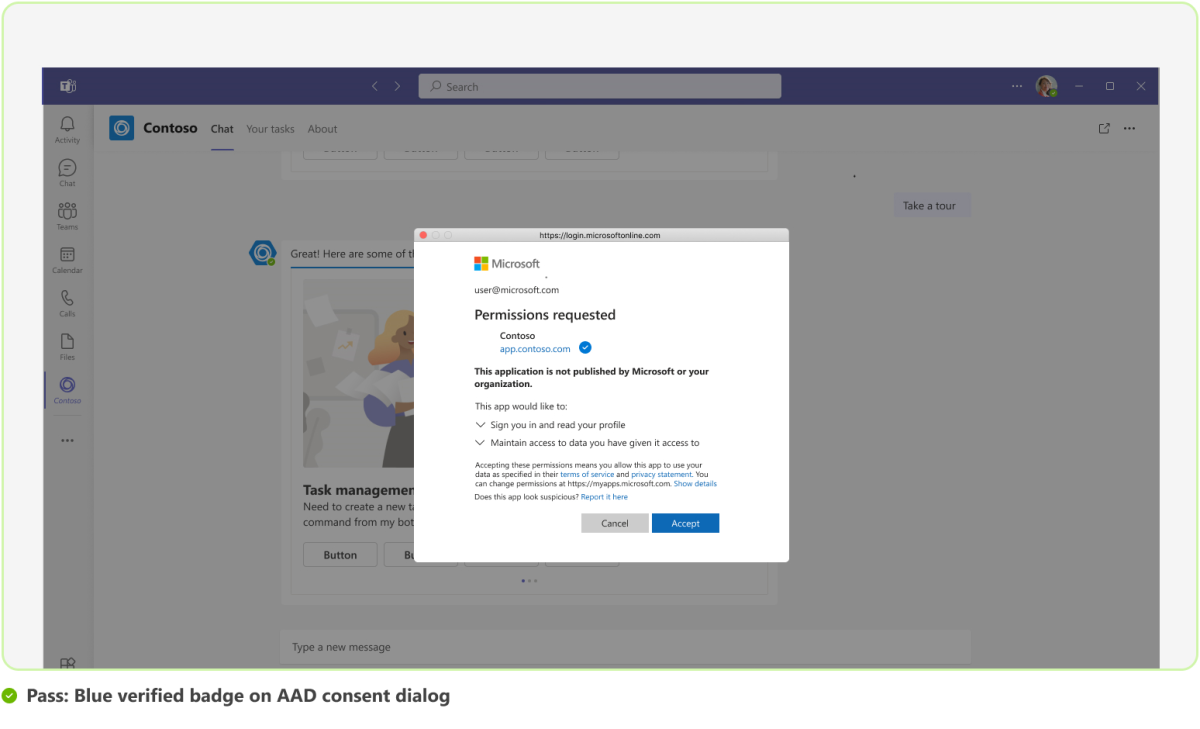The height and width of the screenshot is (729, 1200).
Task: Navigate back with the left arrow
Action: pos(375,86)
